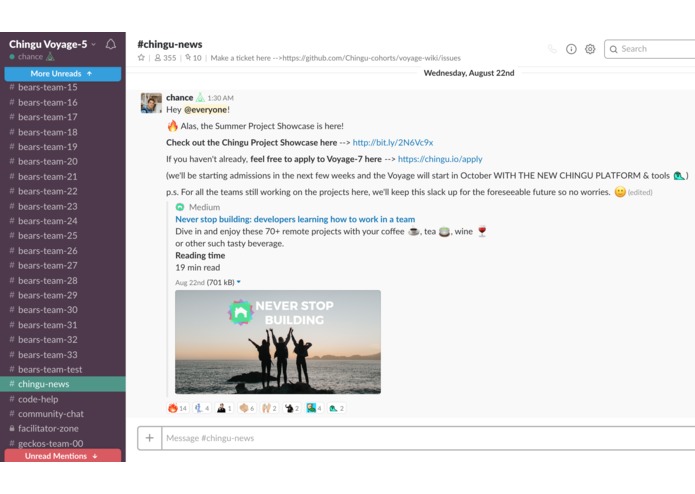Focus the Message #chingu-news input
The width and height of the screenshot is (695, 494).
pyautogui.click(x=428, y=438)
